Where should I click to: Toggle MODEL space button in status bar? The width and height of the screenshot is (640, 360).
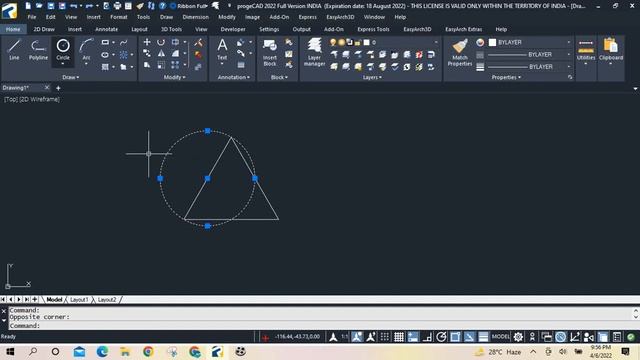(500, 337)
